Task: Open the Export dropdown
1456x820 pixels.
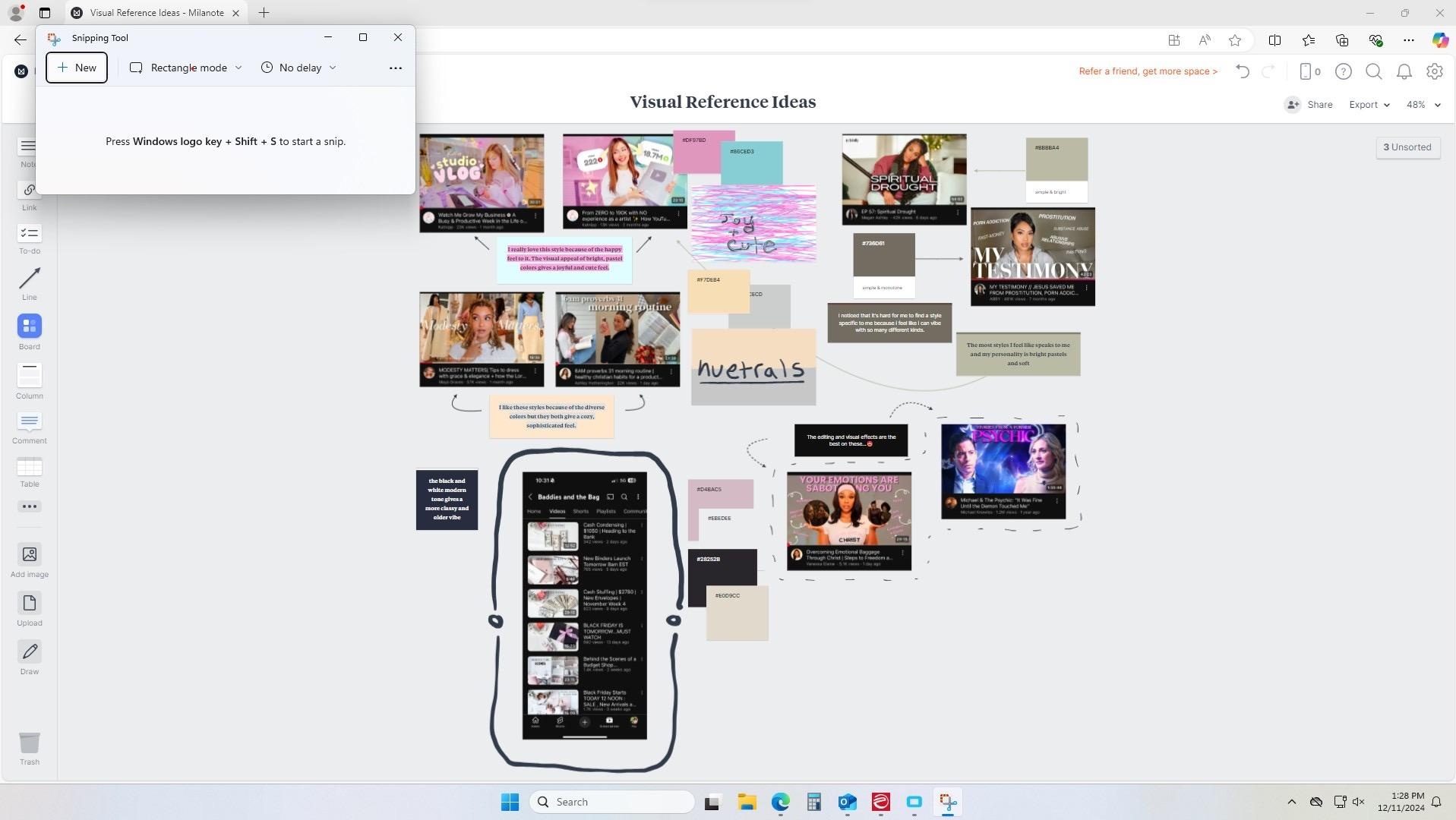Action: [x=1369, y=105]
